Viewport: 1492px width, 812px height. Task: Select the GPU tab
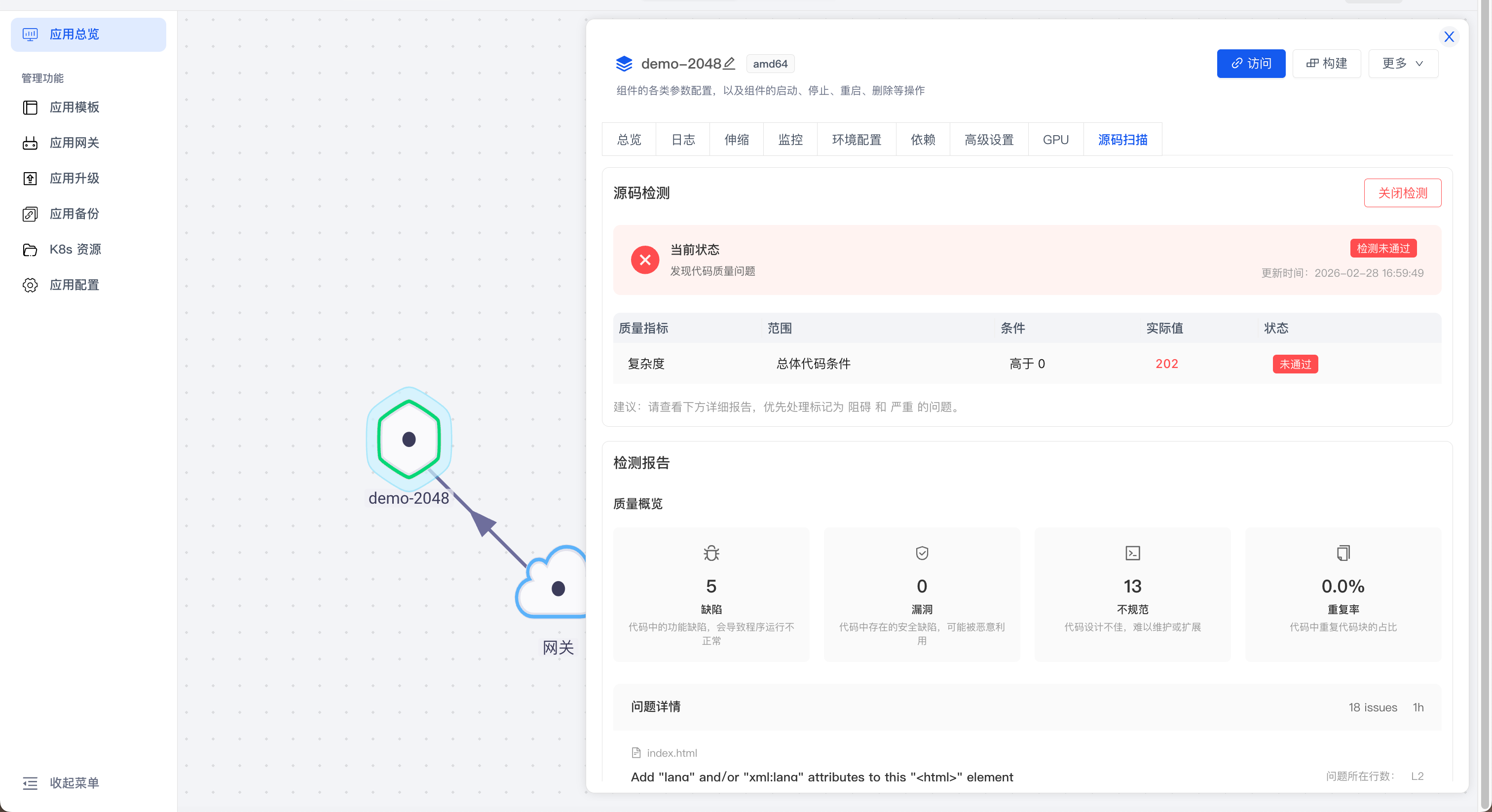pos(1055,140)
